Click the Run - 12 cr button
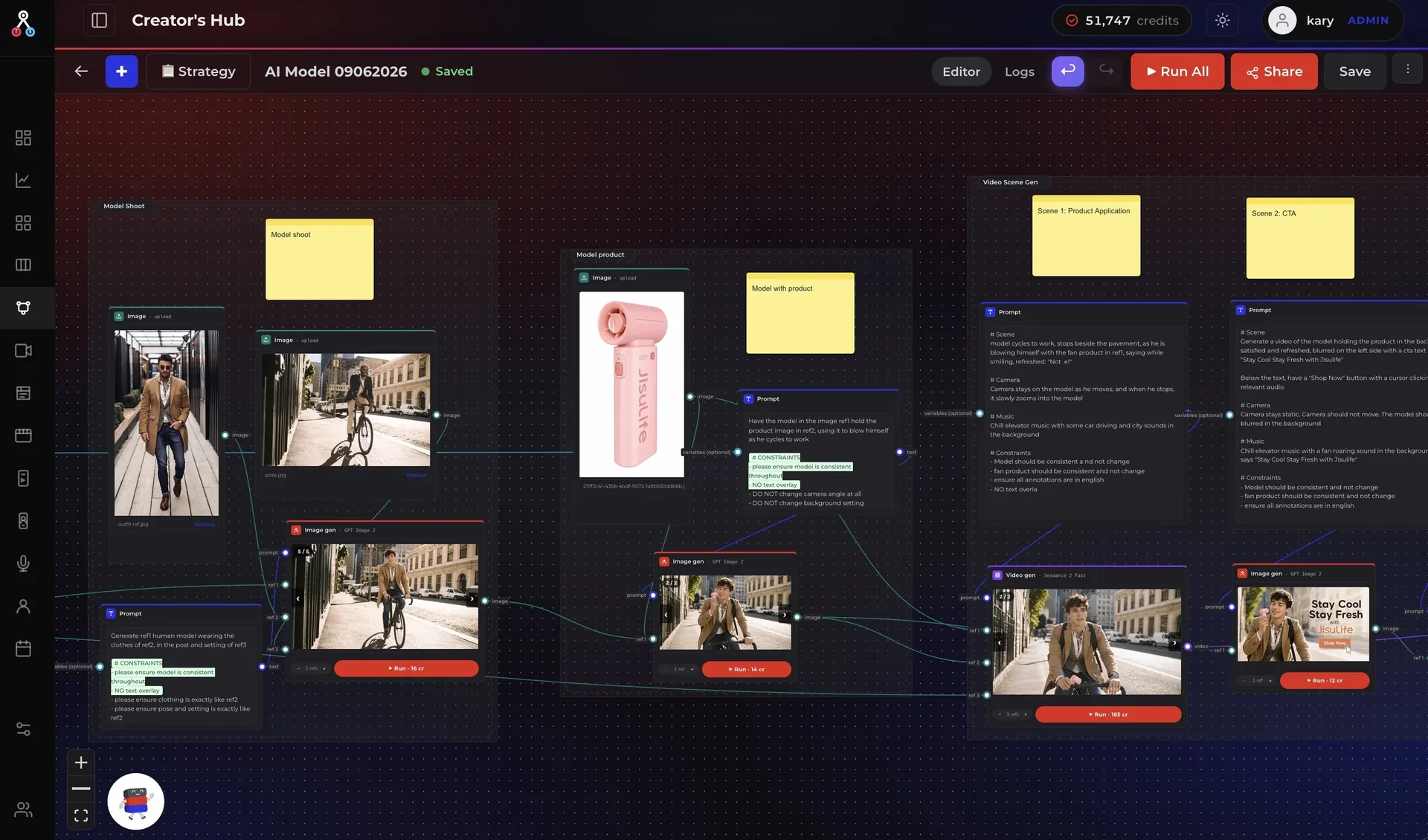The image size is (1428, 840). coord(1324,680)
